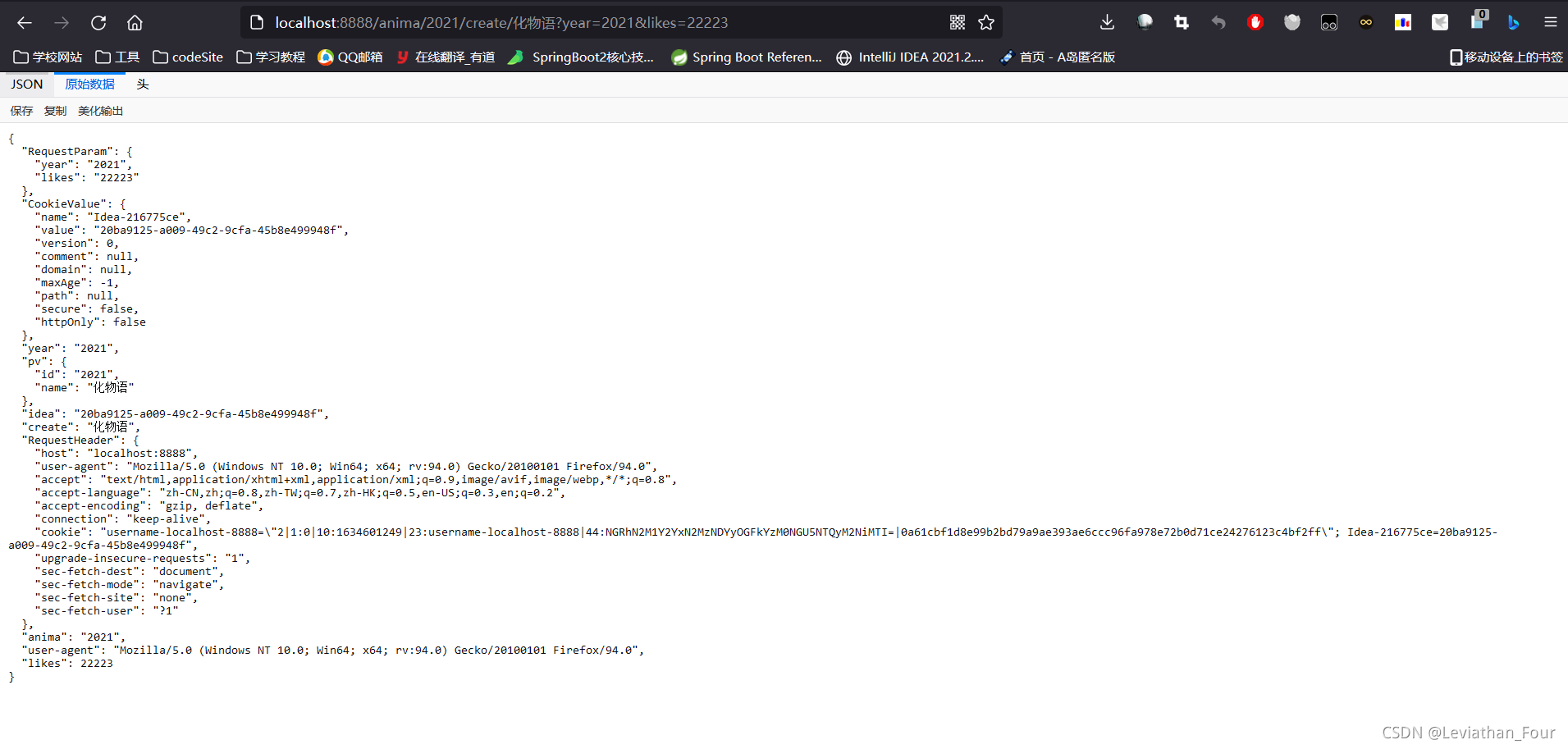The height and width of the screenshot is (749, 1568).
Task: Click the 复制 copy button
Action: pos(55,111)
